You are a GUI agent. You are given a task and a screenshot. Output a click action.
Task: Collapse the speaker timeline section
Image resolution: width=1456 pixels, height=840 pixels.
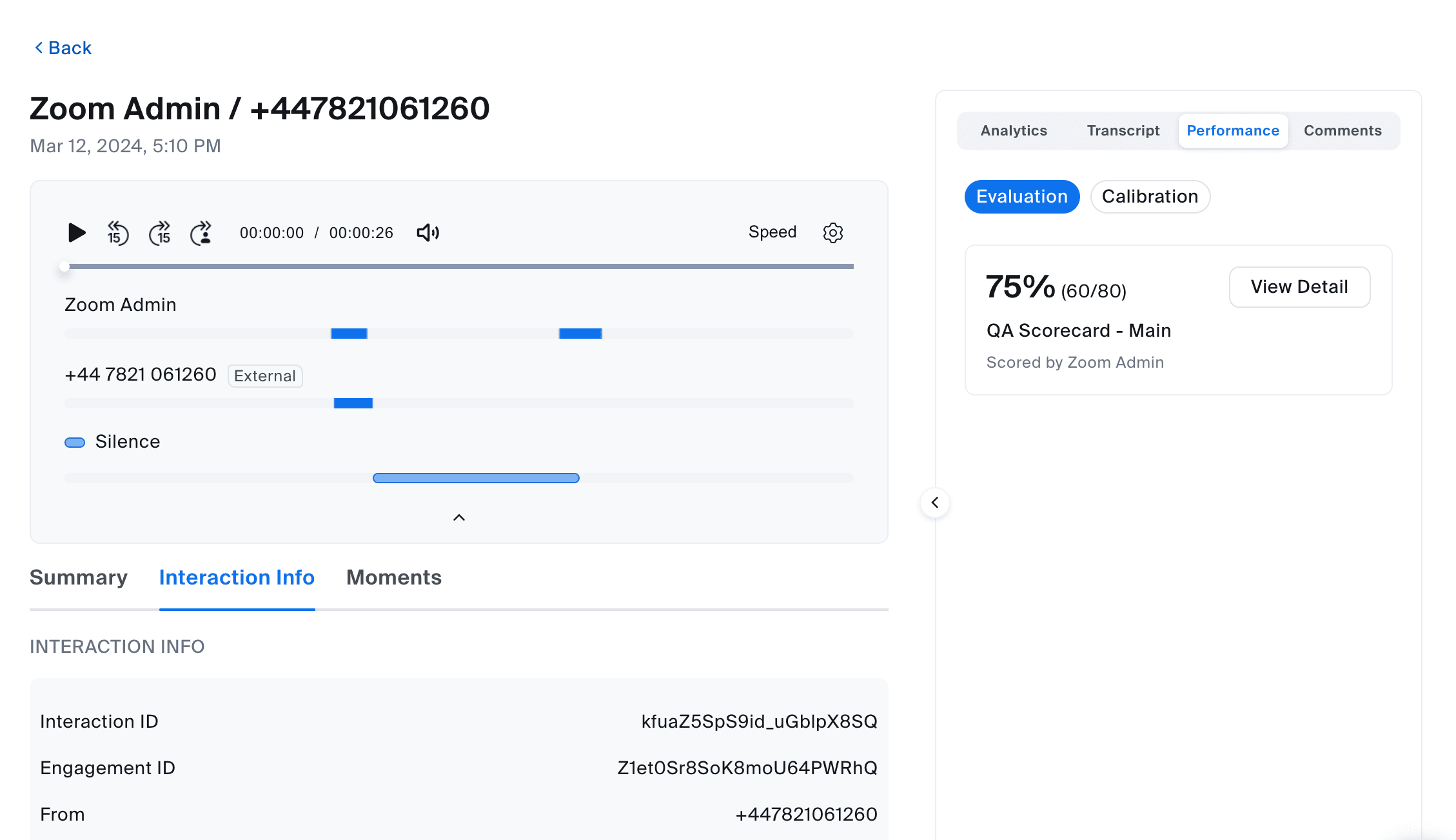[x=458, y=517]
